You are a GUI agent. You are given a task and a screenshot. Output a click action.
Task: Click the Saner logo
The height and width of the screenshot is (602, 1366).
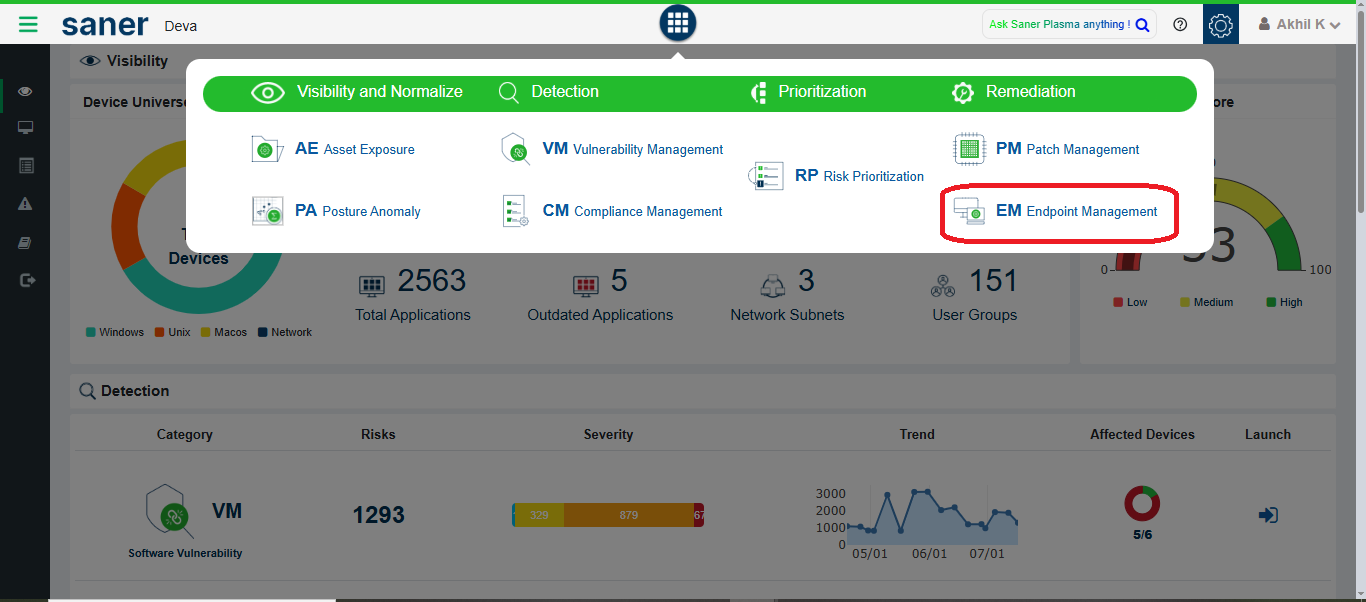click(x=105, y=25)
